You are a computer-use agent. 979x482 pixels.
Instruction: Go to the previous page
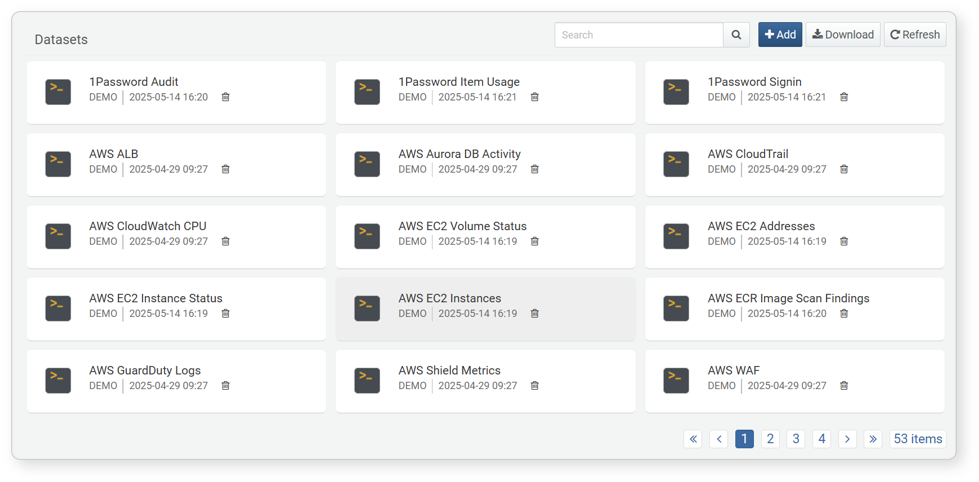pyautogui.click(x=719, y=439)
